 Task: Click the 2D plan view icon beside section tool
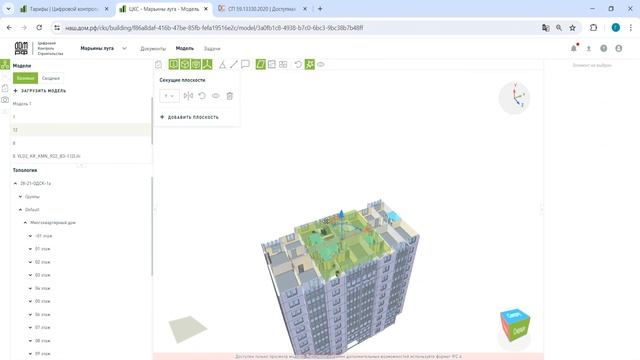(272, 64)
